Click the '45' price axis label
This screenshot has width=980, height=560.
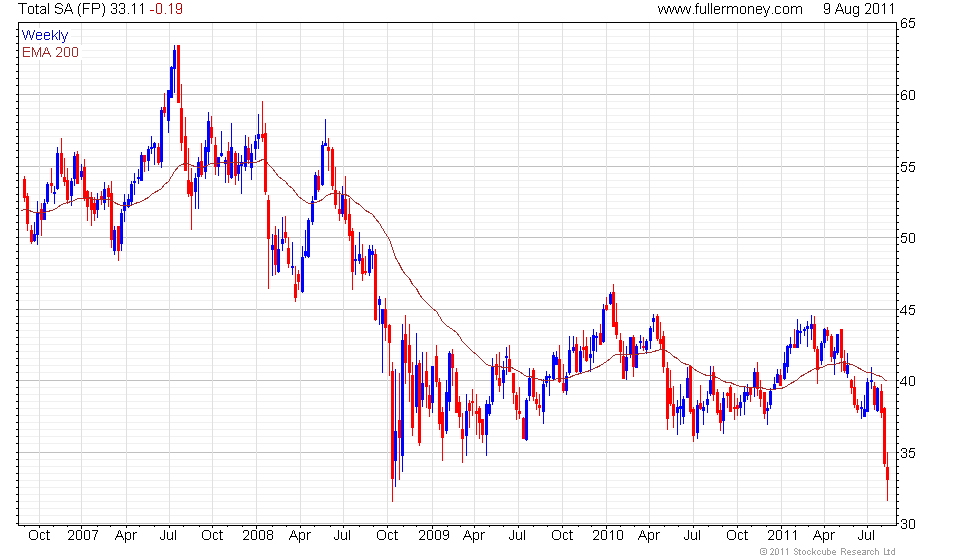pyautogui.click(x=908, y=310)
